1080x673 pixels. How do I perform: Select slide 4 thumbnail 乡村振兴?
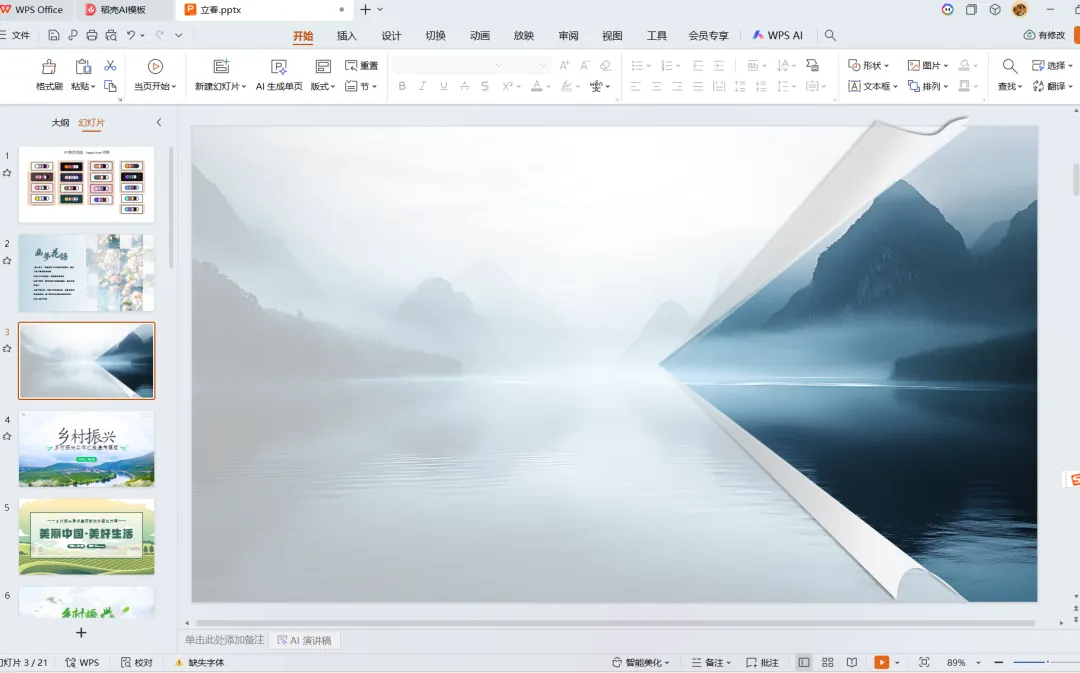[87, 448]
